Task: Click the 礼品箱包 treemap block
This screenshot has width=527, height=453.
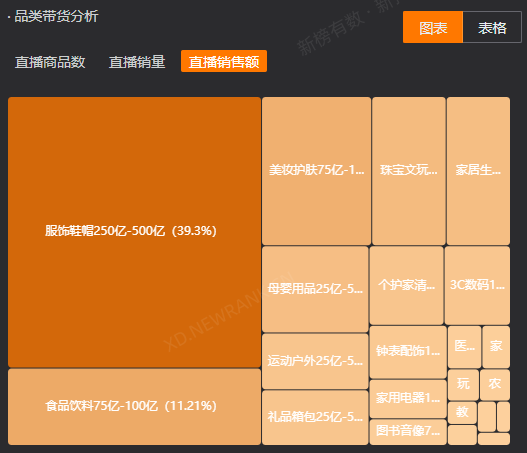Action: coord(315,417)
